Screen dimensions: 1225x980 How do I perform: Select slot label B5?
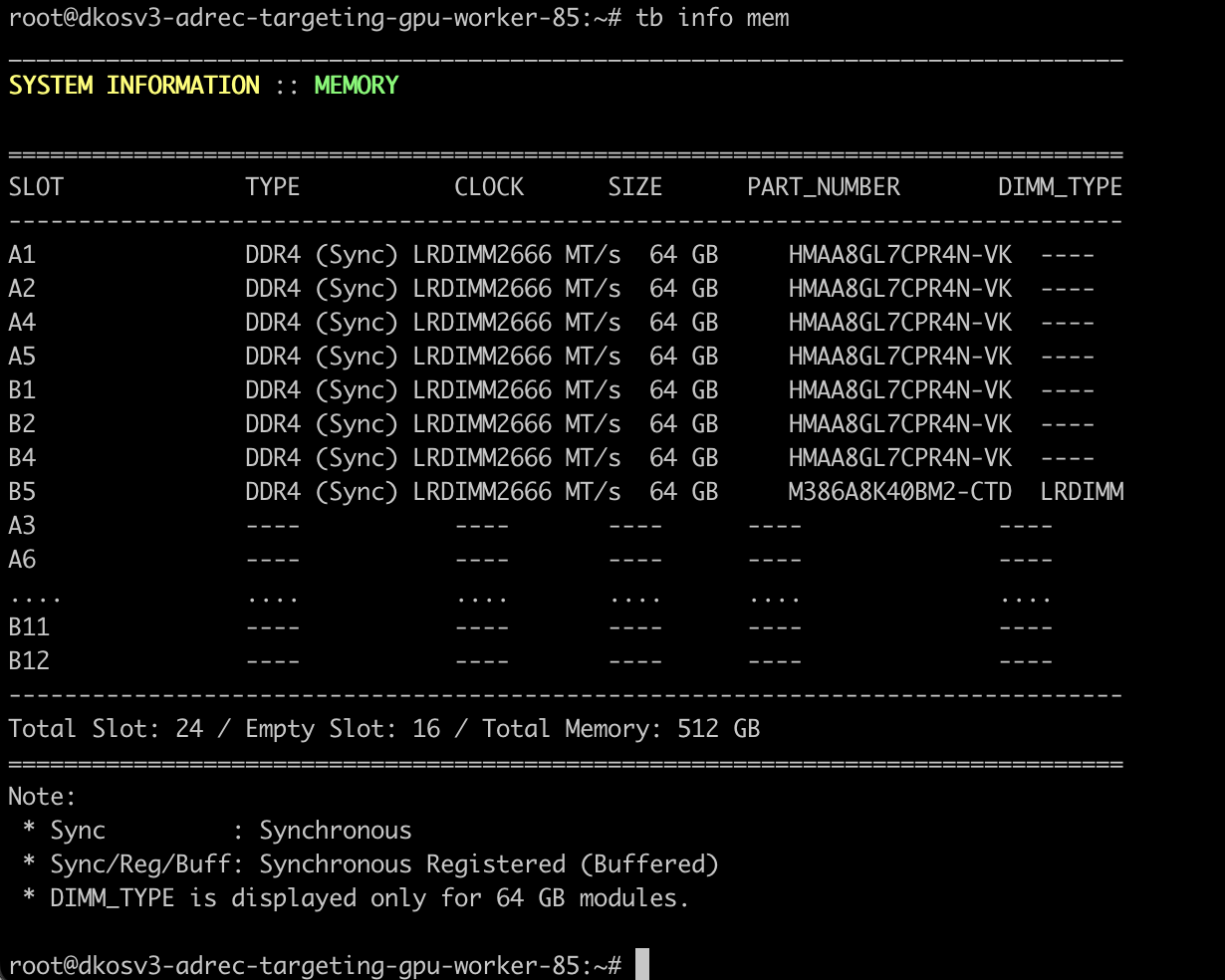[x=22, y=492]
